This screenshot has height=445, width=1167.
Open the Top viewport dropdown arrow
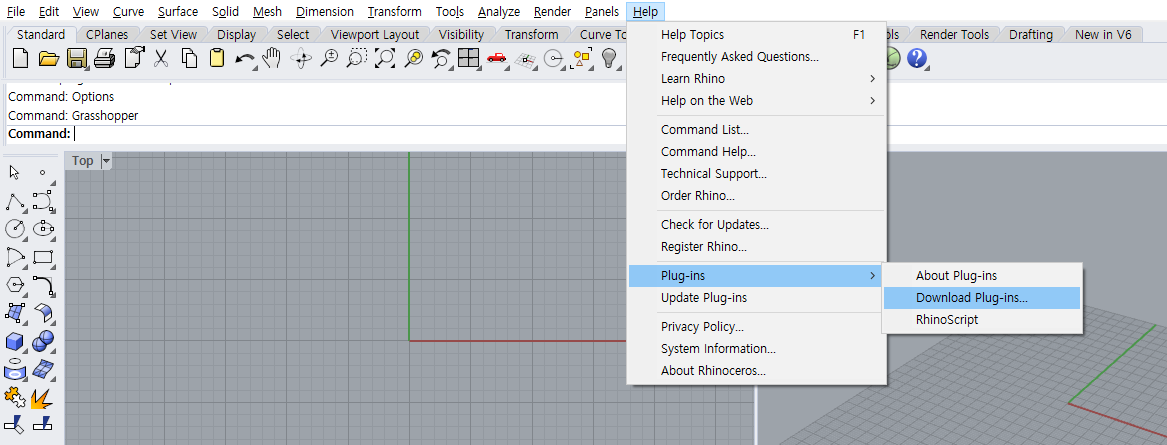tap(105, 161)
